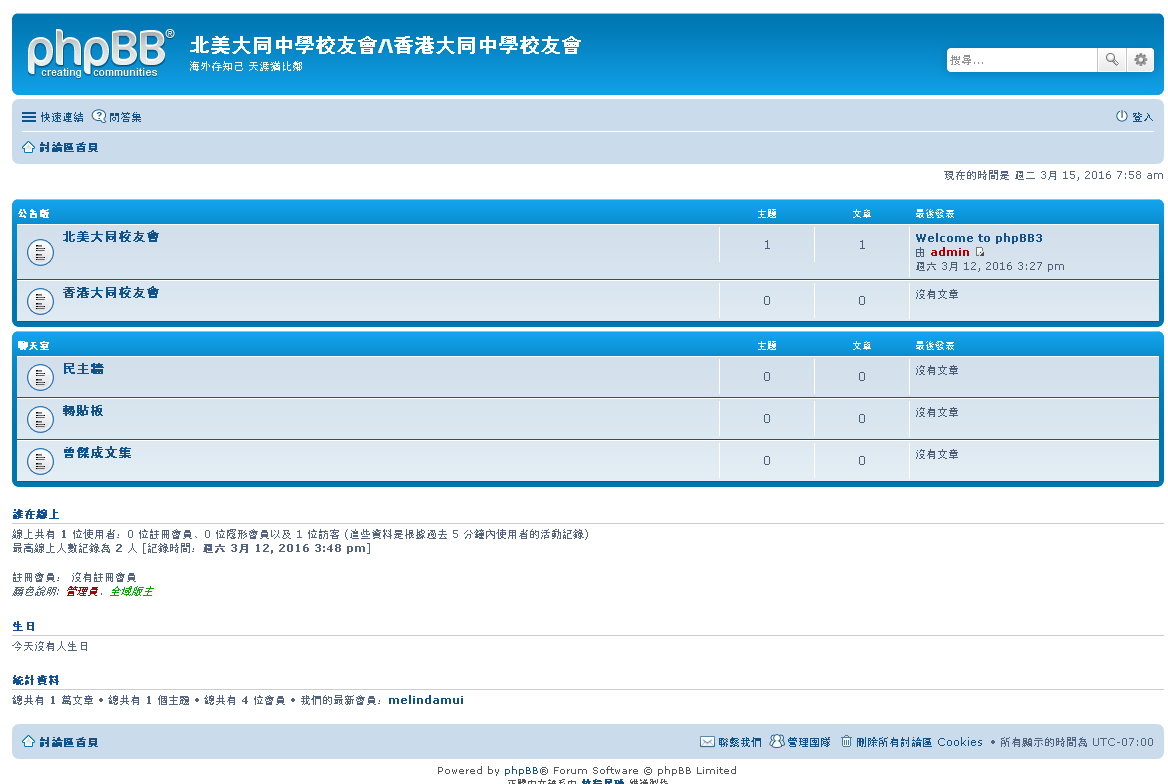This screenshot has height=784, width=1168.
Task: Click view latest post icon beside admin
Action: 980,252
